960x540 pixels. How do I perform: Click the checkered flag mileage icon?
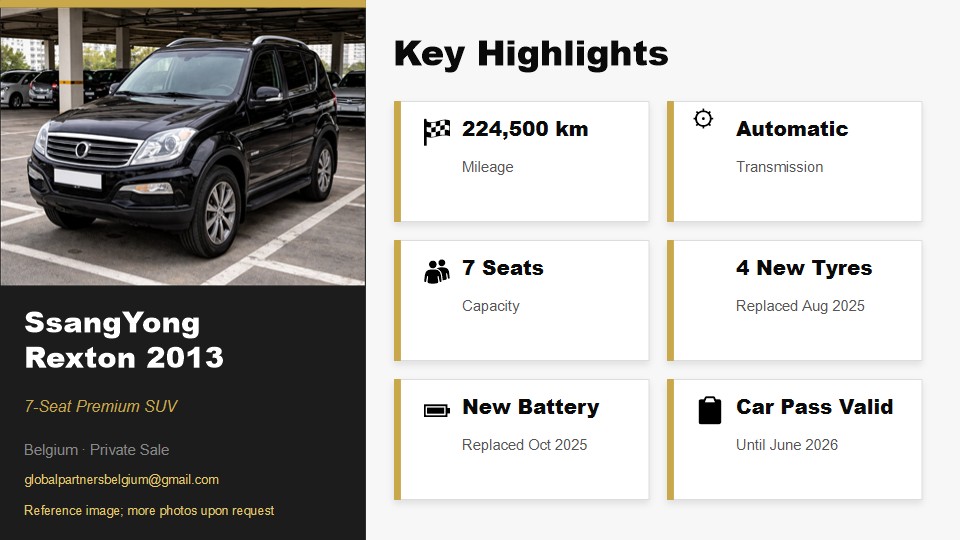point(437,131)
